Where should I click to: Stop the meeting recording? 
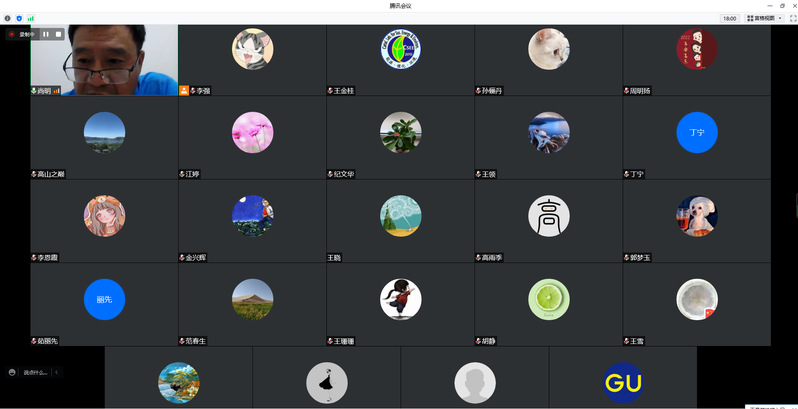point(59,34)
